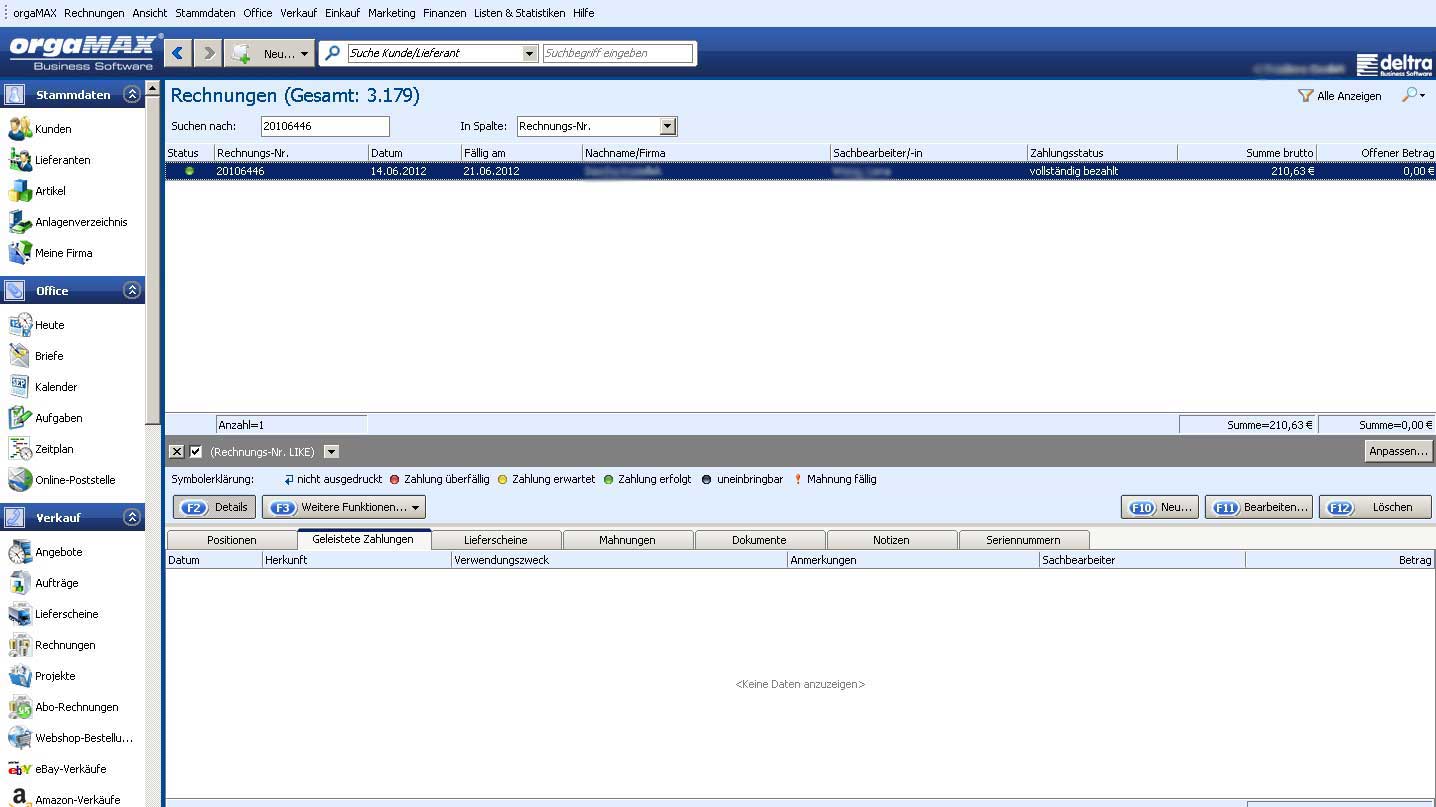
Task: Click the Suchbegriff eingeben search field
Action: point(618,53)
